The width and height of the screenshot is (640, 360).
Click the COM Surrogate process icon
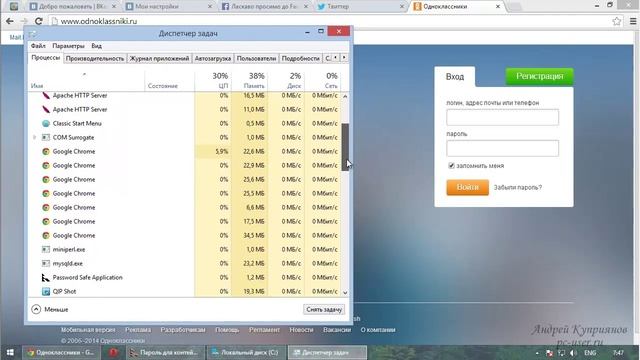(x=46, y=138)
